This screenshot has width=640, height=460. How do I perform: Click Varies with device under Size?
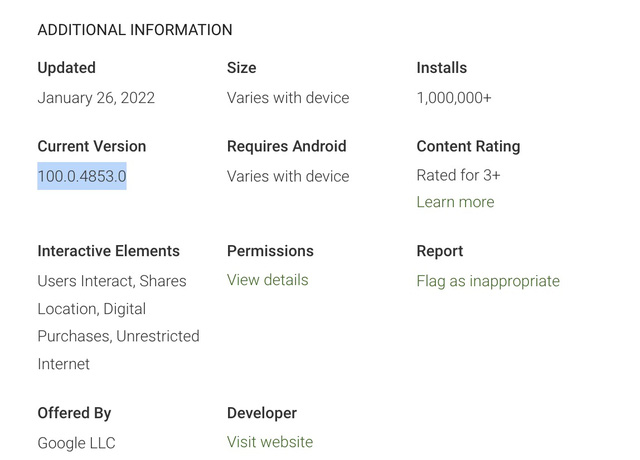[288, 98]
